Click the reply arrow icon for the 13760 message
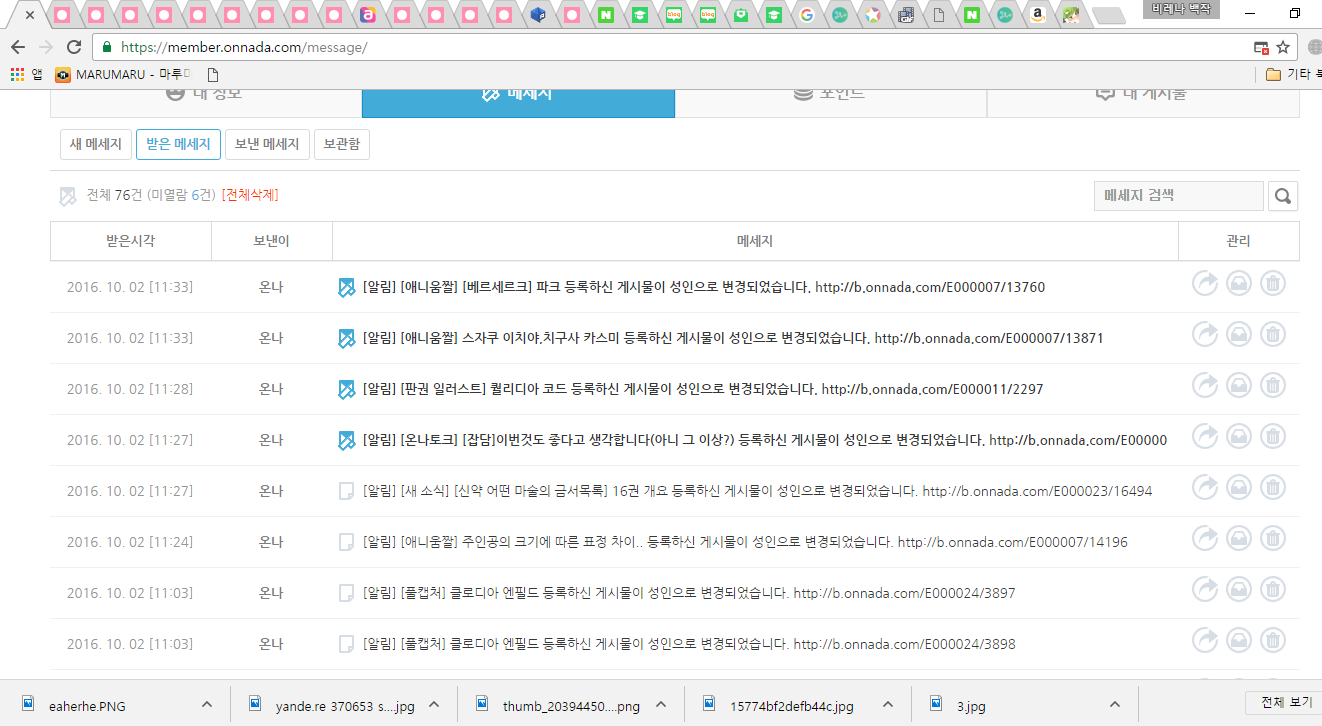The width and height of the screenshot is (1322, 726). coord(1205,284)
